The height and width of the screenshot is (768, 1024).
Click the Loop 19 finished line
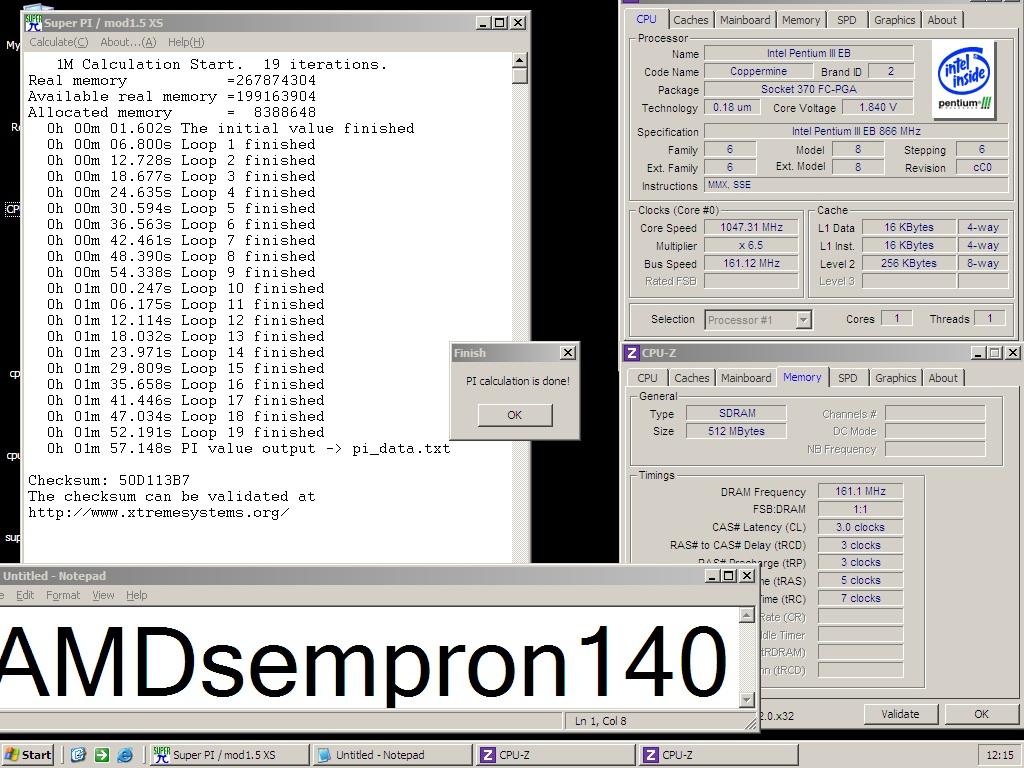click(185, 432)
